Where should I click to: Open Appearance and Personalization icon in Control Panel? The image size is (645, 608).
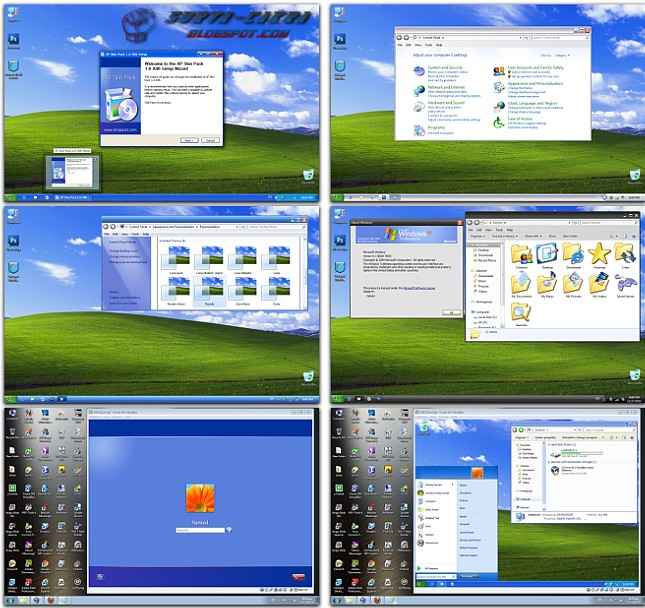[499, 87]
